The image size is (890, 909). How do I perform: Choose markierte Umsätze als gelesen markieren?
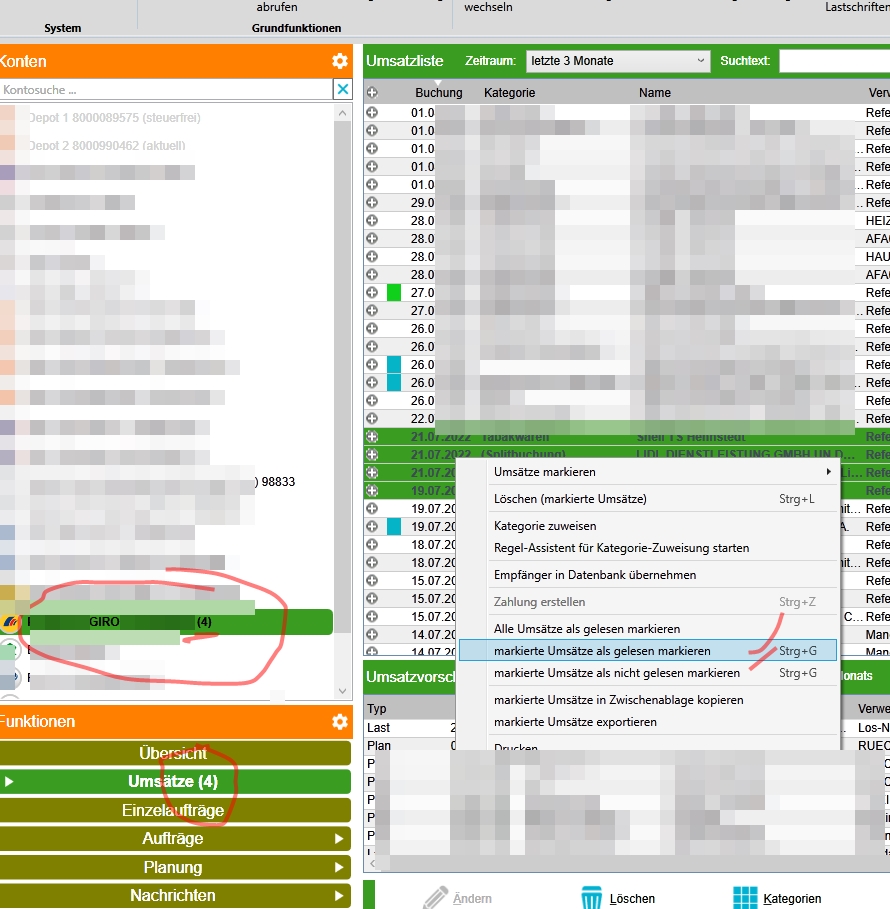pyautogui.click(x=648, y=650)
